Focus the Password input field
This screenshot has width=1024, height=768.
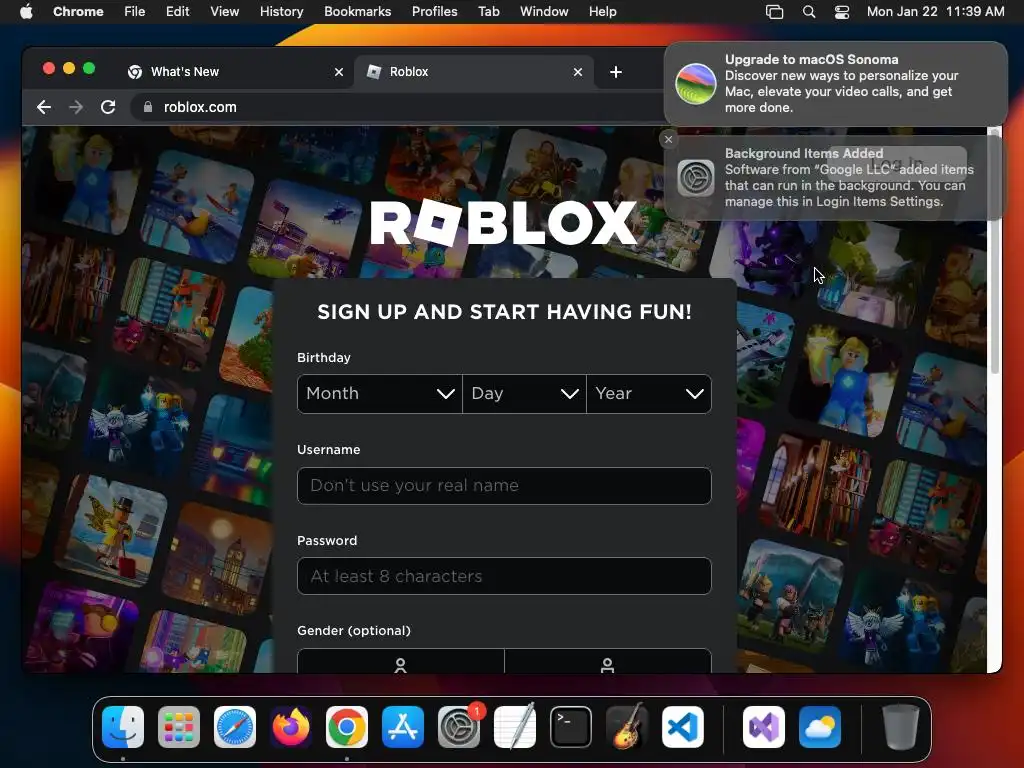[504, 576]
